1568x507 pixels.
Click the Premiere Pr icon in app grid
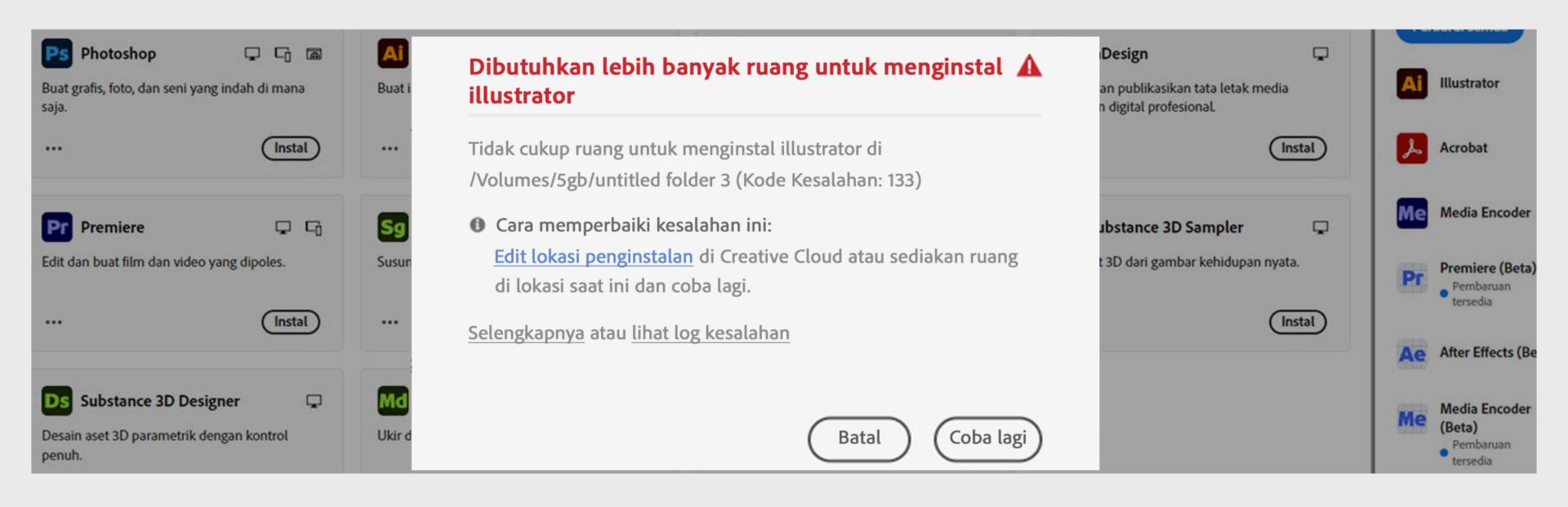coord(57,227)
